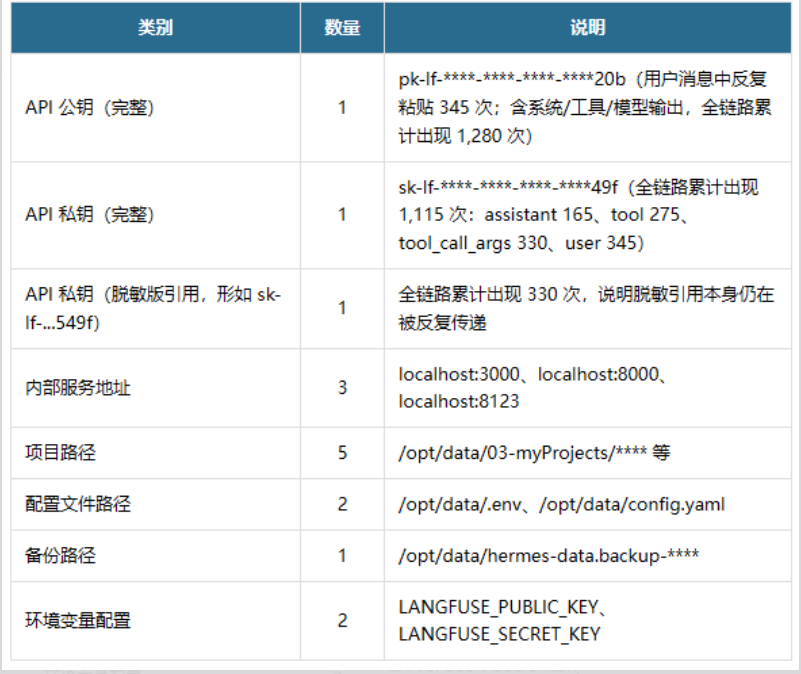The height and width of the screenshot is (674, 801).
Task: Click the localhost:3000 addresses cell
Action: click(587, 388)
